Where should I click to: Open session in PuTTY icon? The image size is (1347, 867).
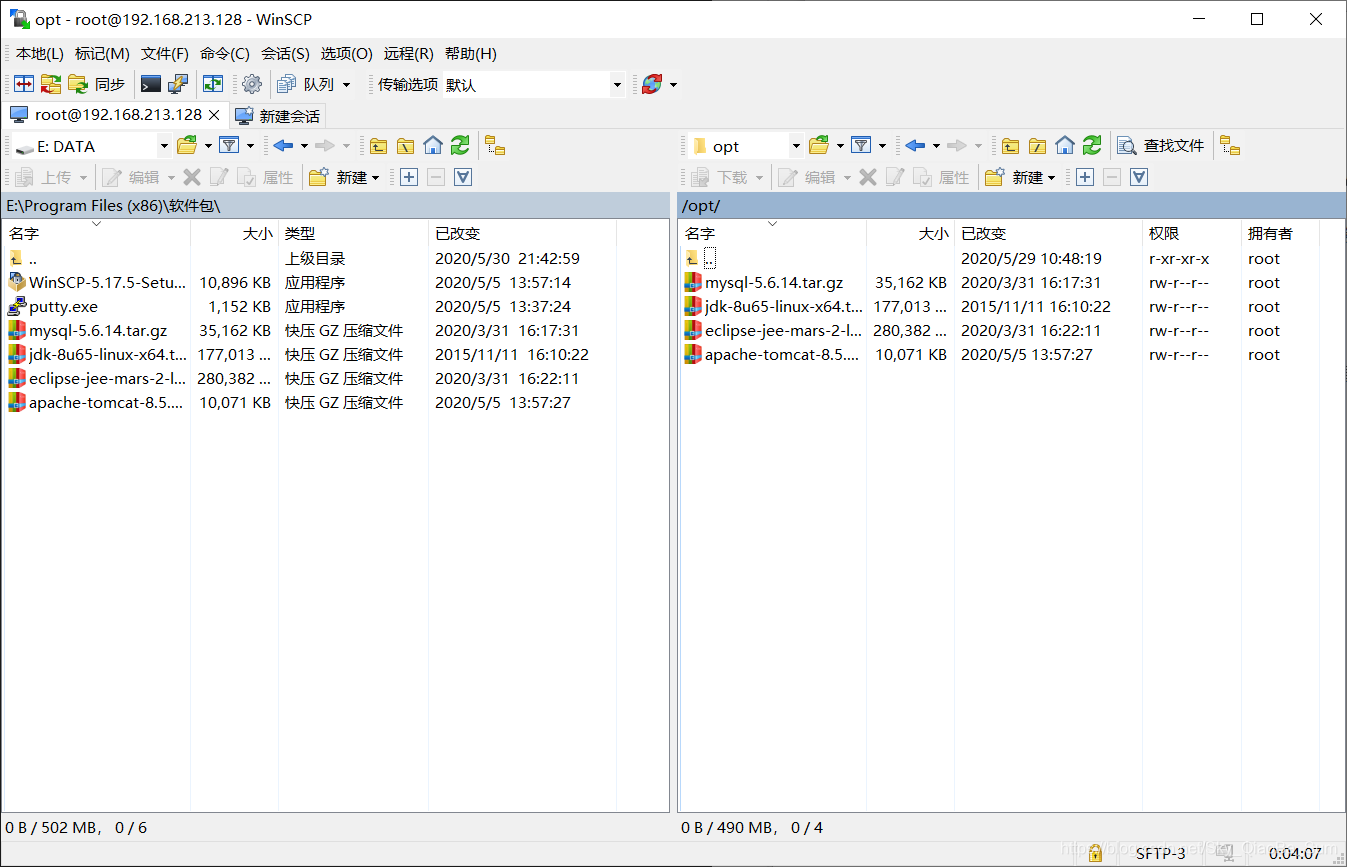(178, 84)
